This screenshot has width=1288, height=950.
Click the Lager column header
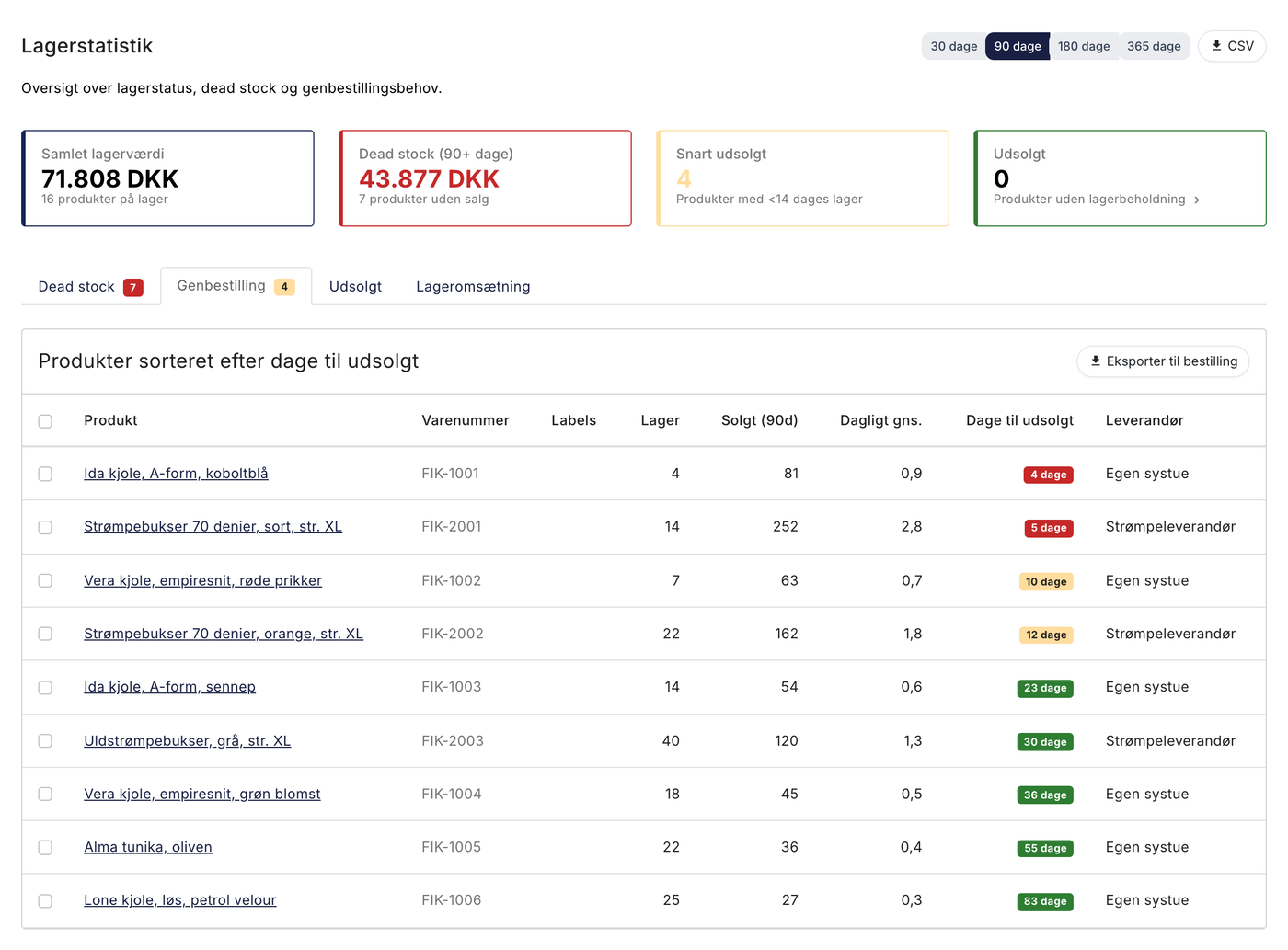(660, 420)
